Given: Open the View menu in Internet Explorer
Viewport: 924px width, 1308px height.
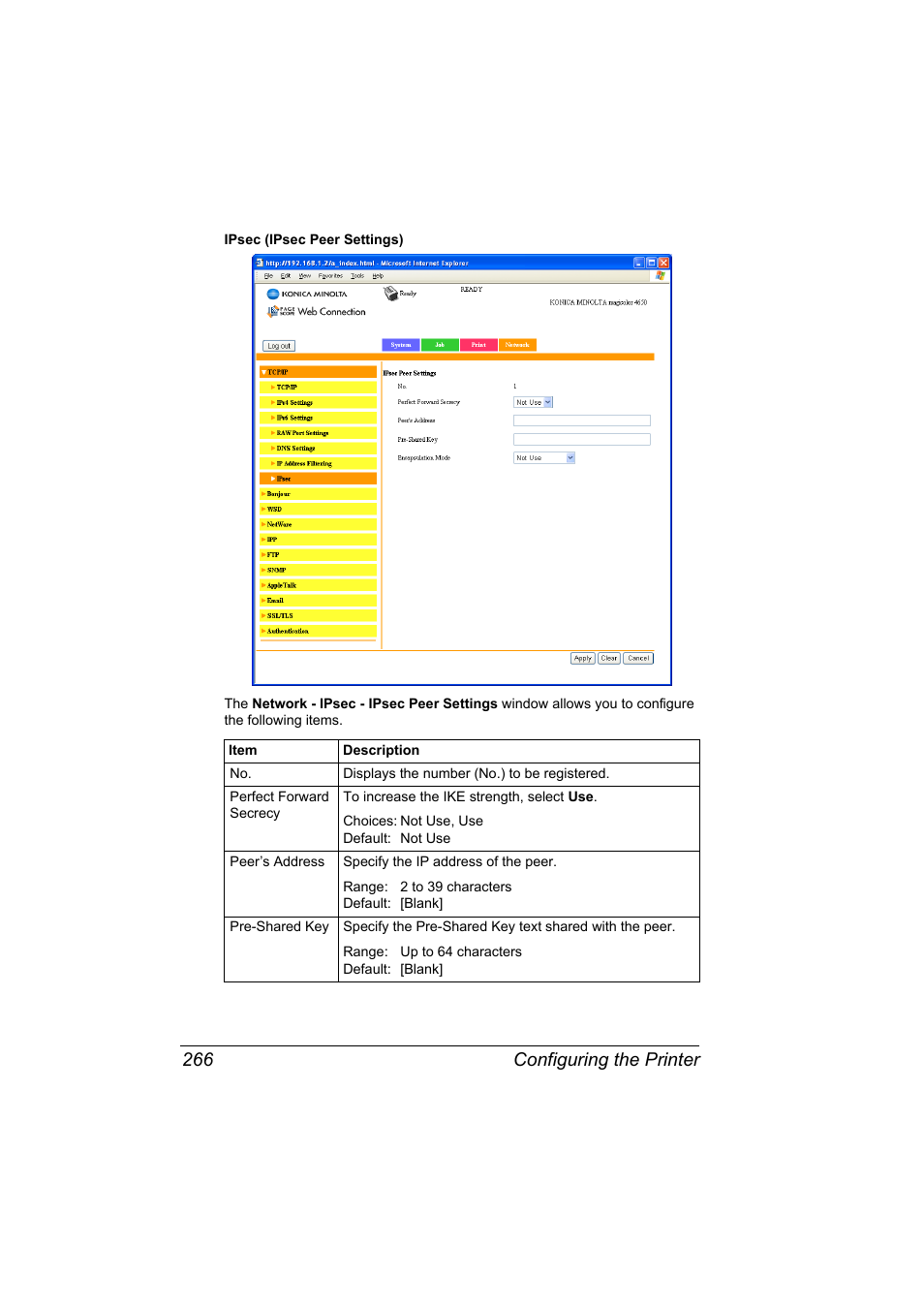Looking at the screenshot, I should [305, 276].
